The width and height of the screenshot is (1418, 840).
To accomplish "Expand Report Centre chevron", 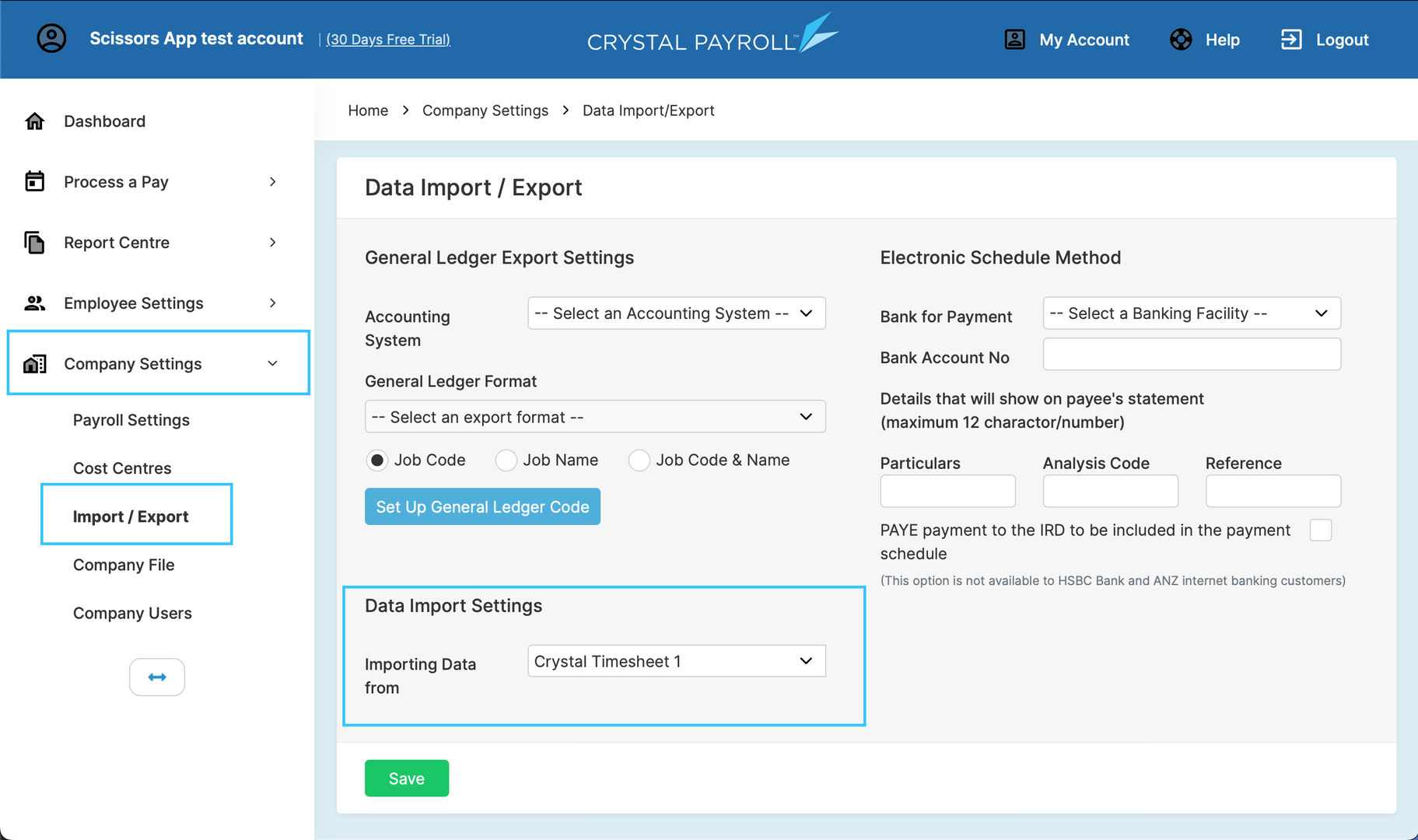I will pyautogui.click(x=272, y=242).
